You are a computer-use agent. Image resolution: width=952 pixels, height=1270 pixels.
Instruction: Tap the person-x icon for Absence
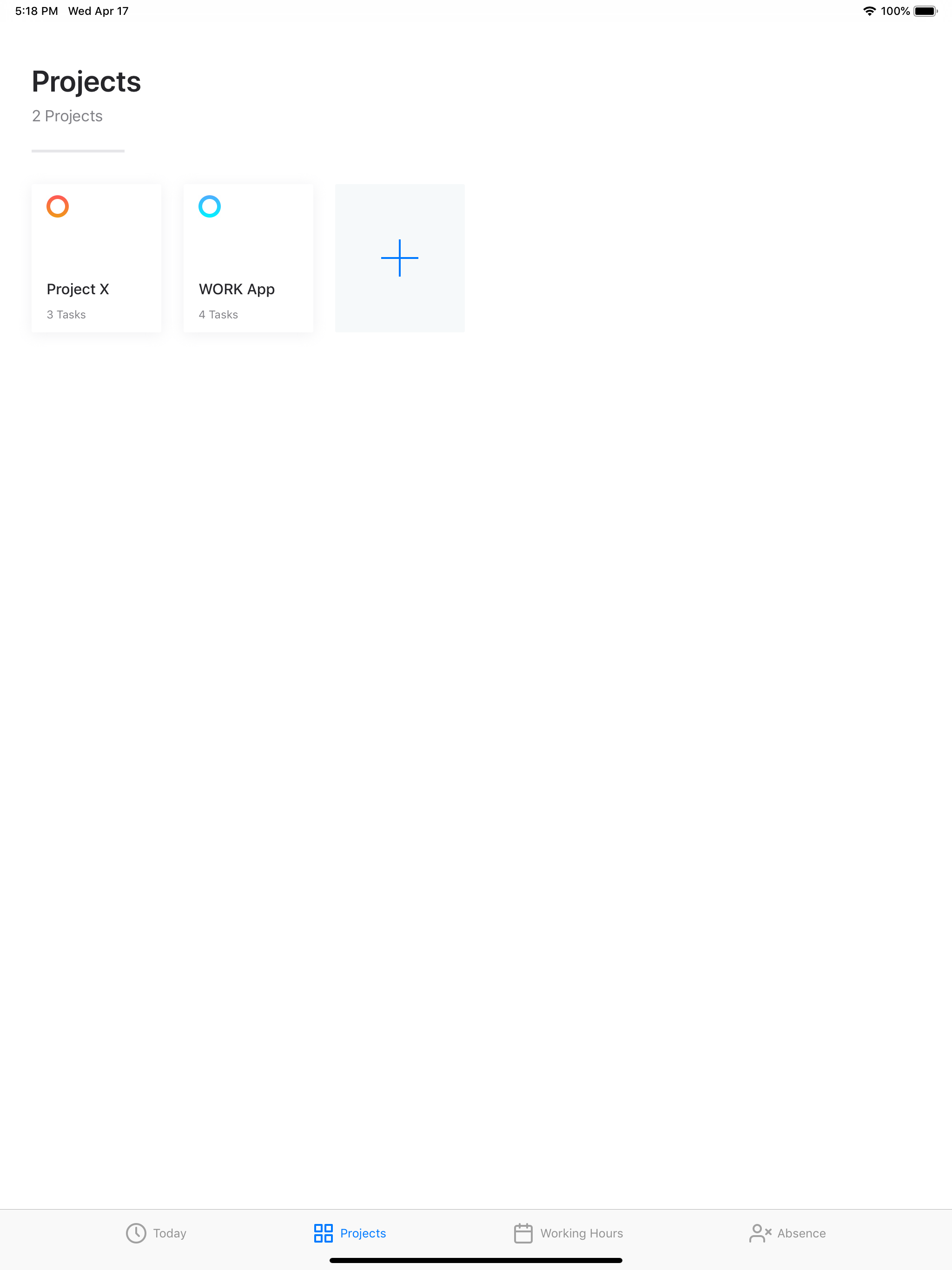(760, 1233)
